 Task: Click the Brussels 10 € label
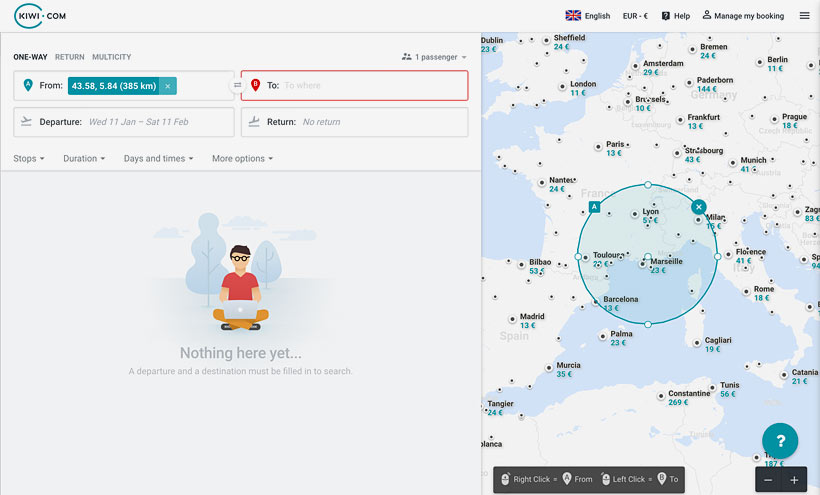click(x=650, y=103)
